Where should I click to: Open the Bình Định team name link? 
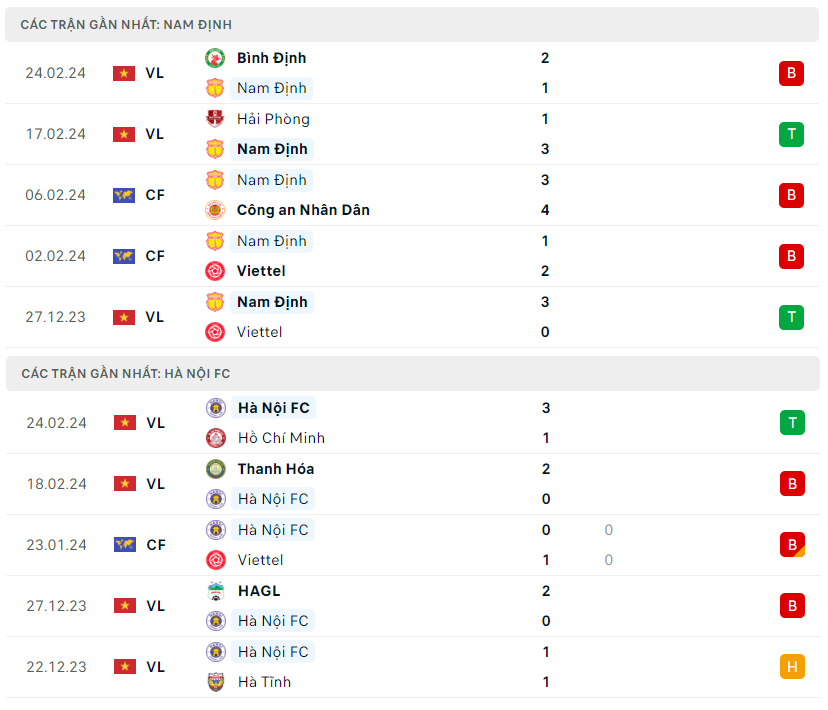272,58
